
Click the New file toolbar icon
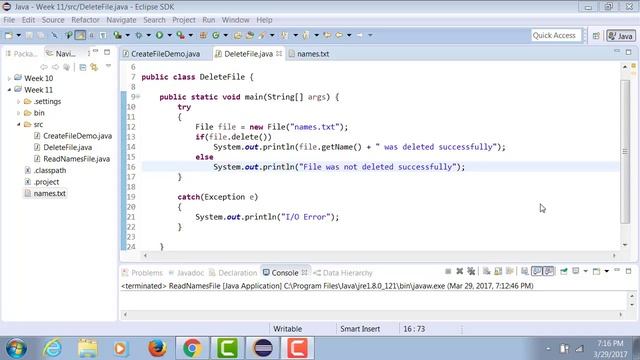click(9, 36)
